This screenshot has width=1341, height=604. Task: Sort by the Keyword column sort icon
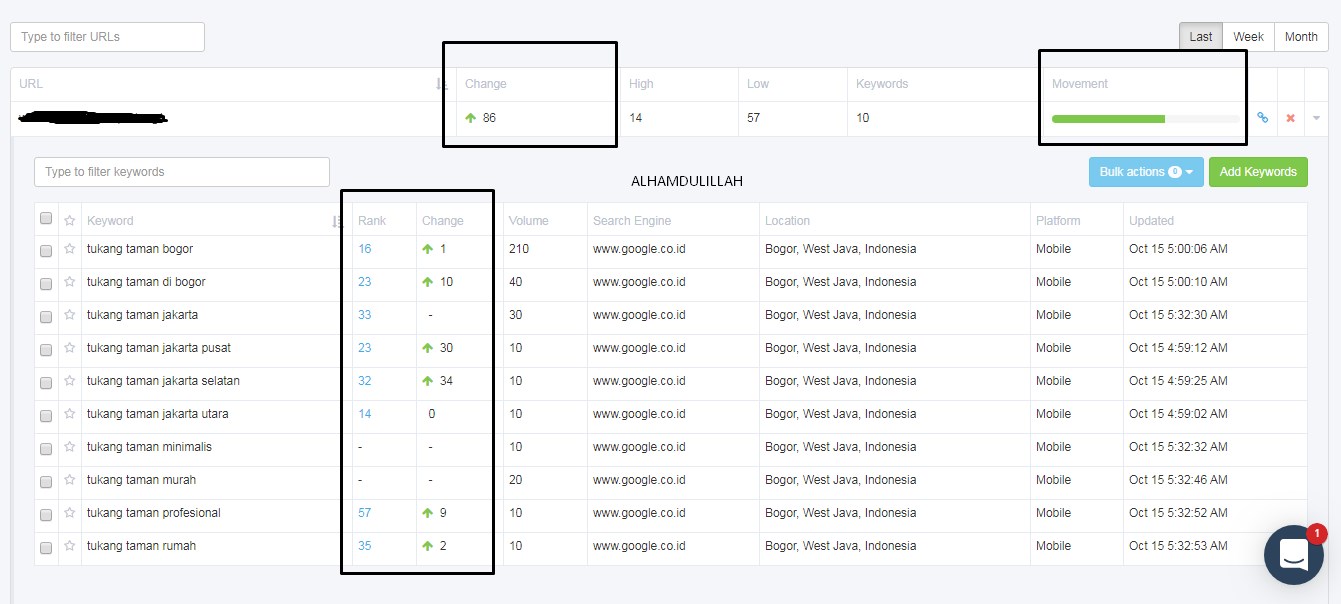(337, 221)
